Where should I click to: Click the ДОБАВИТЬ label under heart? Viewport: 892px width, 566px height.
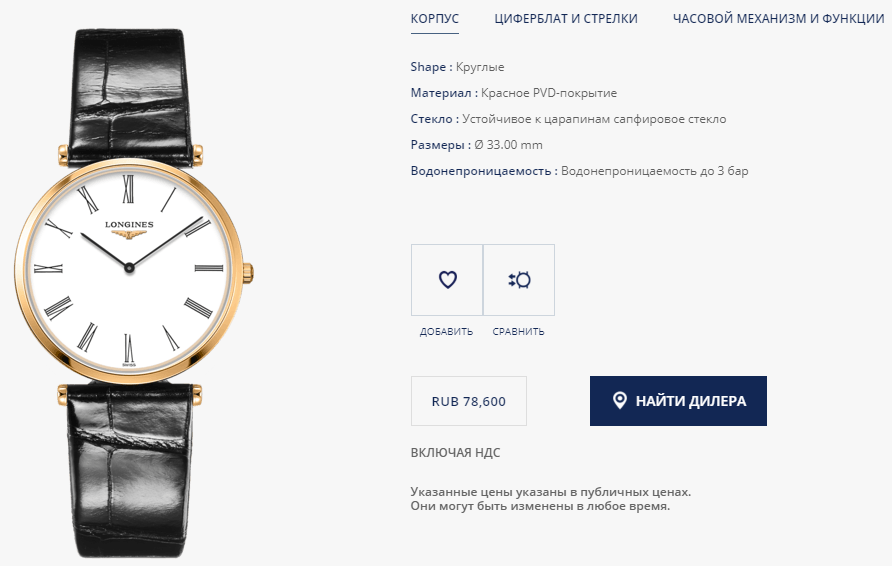pyautogui.click(x=447, y=332)
